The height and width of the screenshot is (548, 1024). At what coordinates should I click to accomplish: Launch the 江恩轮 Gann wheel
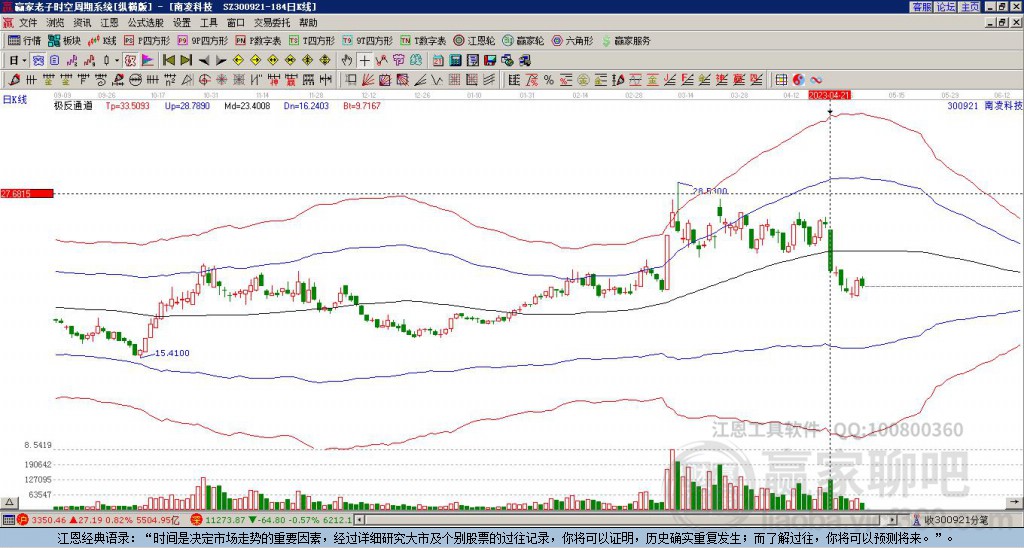click(x=474, y=40)
